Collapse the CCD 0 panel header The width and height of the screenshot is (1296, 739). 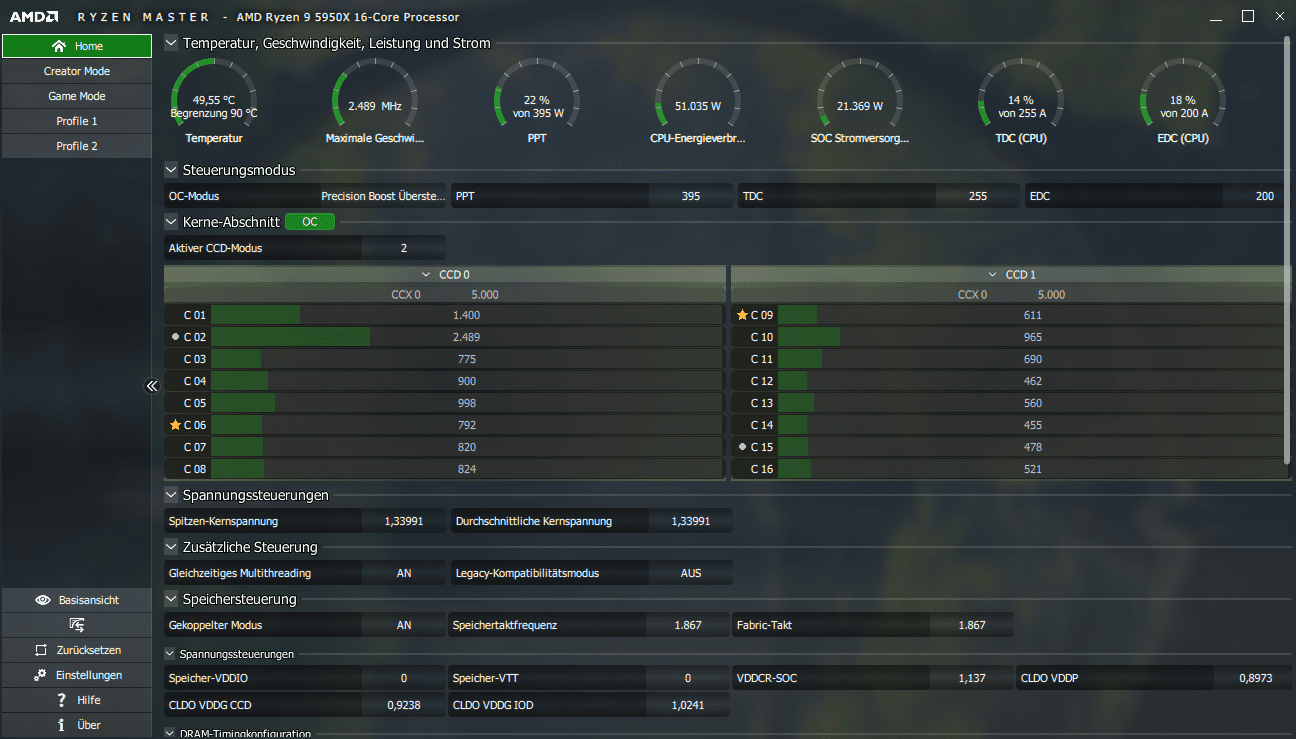pos(427,274)
